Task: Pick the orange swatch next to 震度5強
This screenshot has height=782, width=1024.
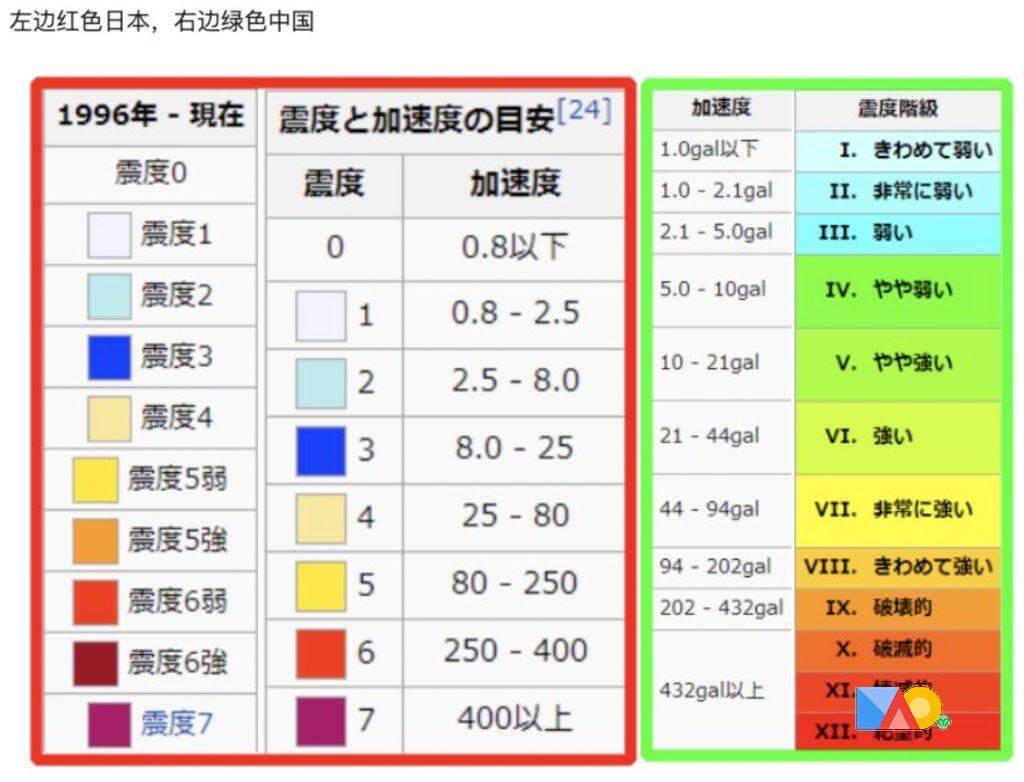Action: coord(95,541)
